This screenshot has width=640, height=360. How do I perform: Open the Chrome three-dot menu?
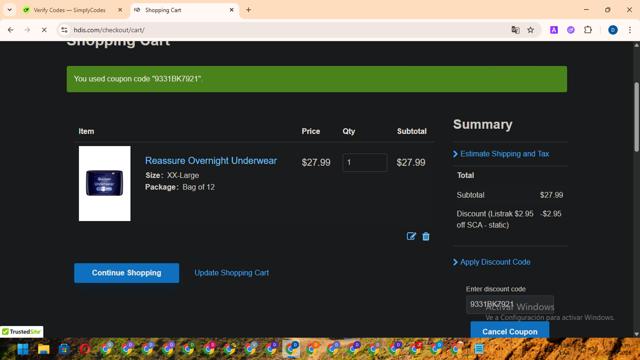coord(630,30)
